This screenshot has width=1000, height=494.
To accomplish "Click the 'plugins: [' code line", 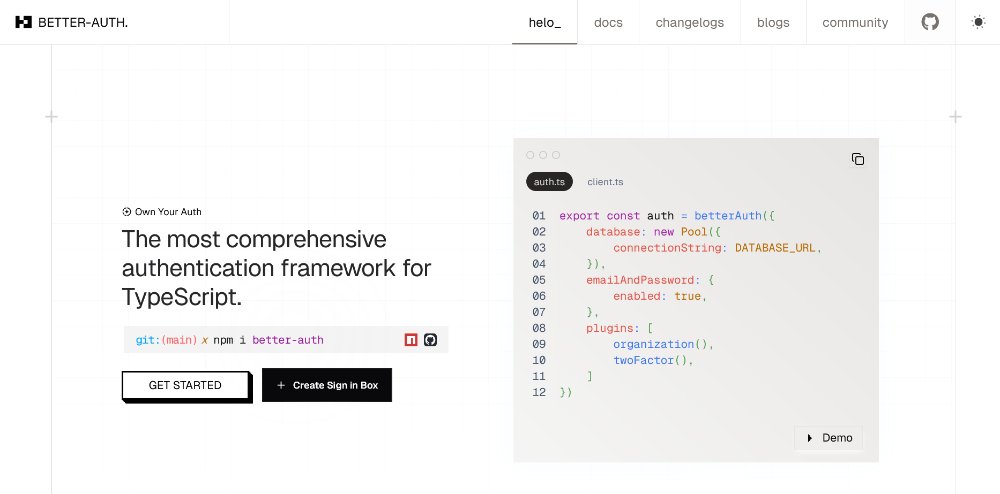I will coord(620,328).
